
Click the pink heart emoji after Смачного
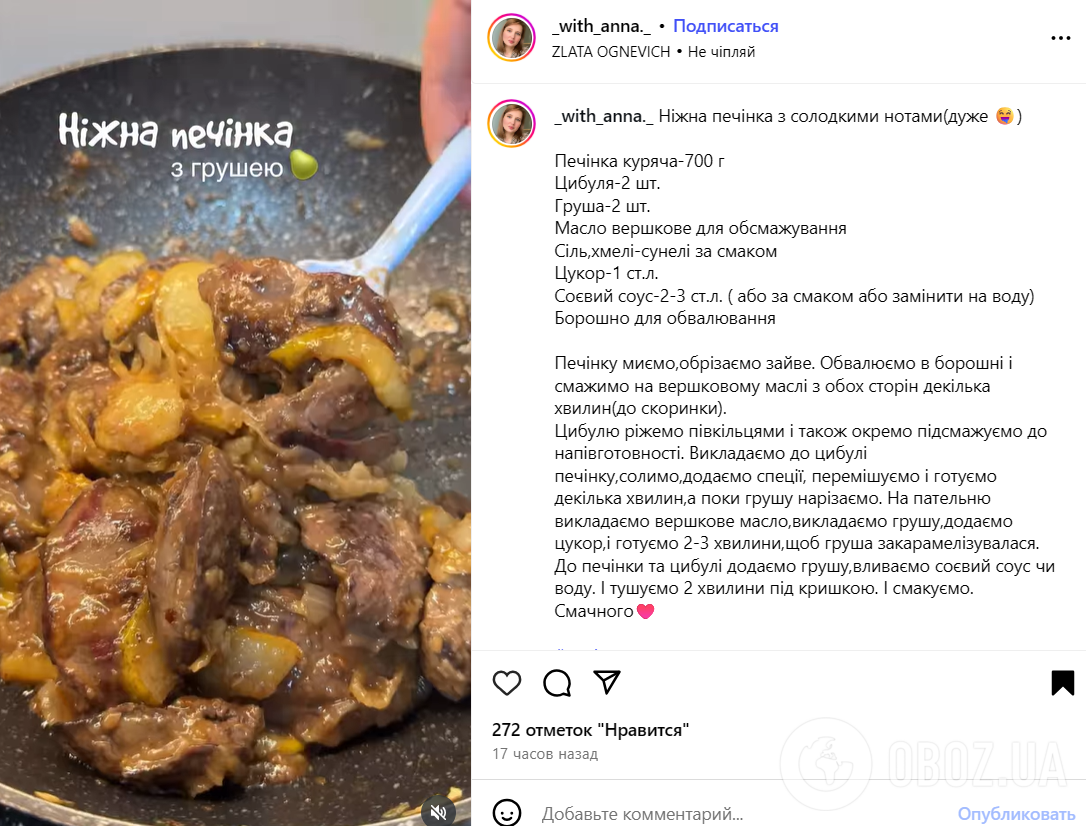pyautogui.click(x=645, y=611)
